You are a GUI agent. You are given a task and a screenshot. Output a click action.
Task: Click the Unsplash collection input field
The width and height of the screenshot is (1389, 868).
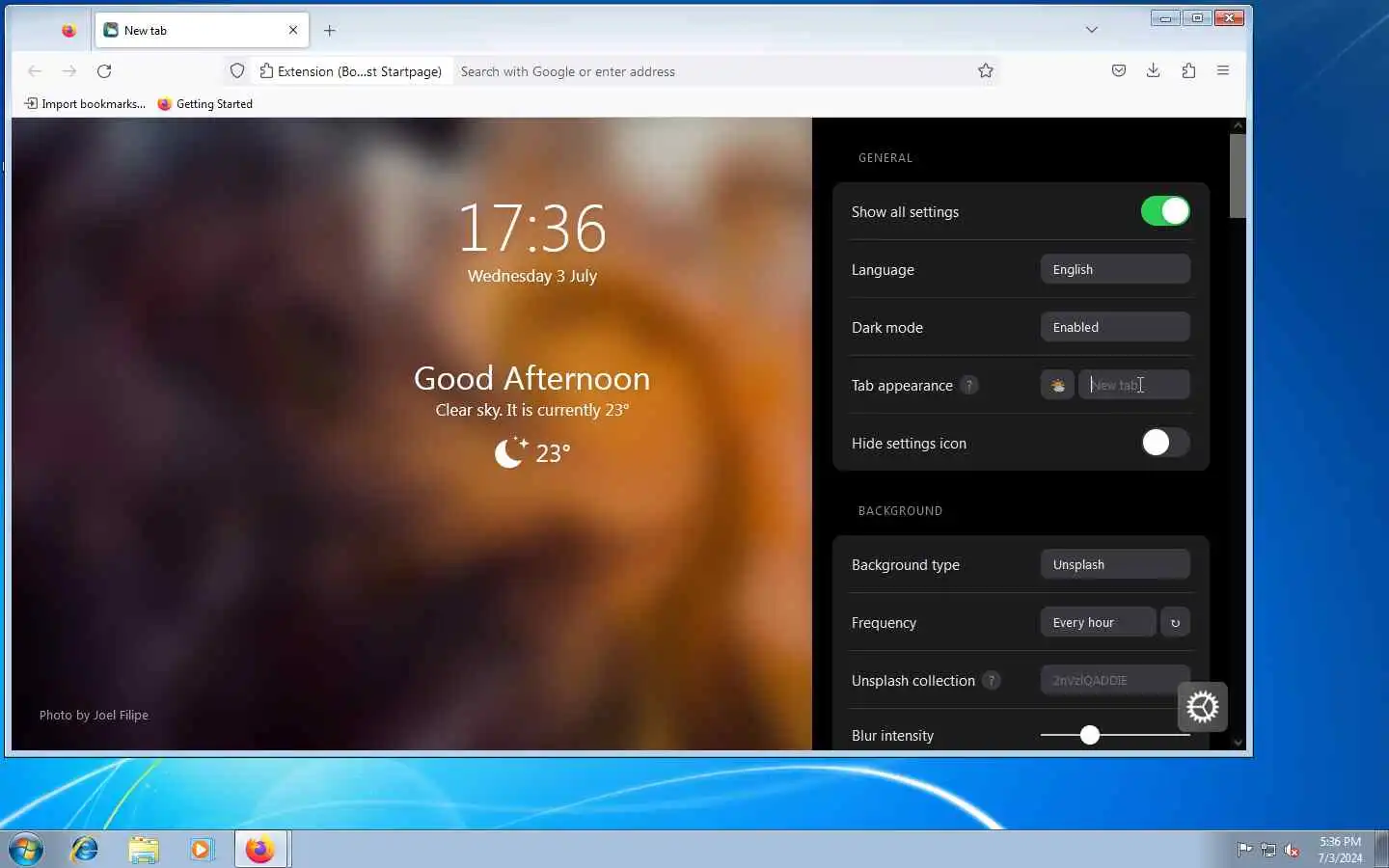(1115, 680)
